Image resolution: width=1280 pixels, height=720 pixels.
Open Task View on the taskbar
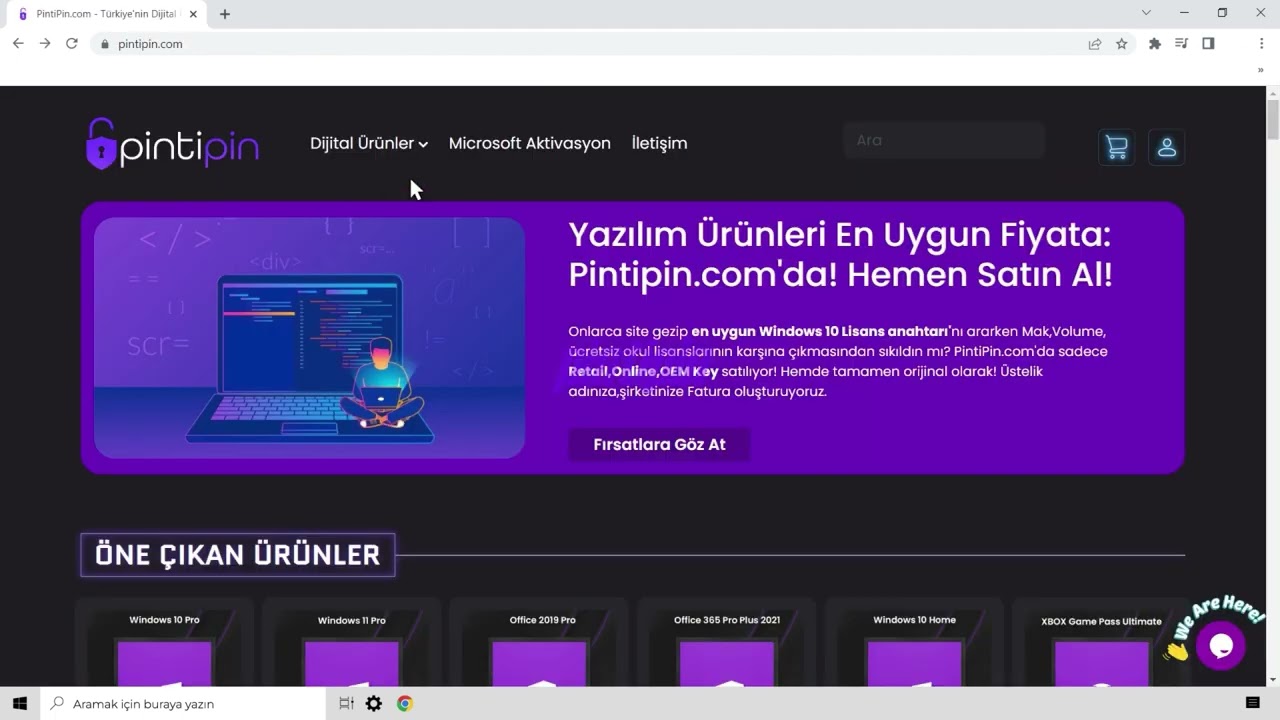[346, 703]
